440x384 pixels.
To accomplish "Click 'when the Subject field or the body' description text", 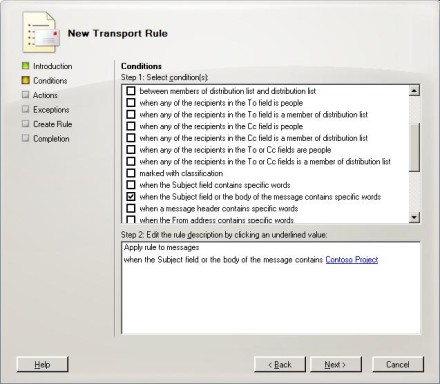I will pos(223,260).
